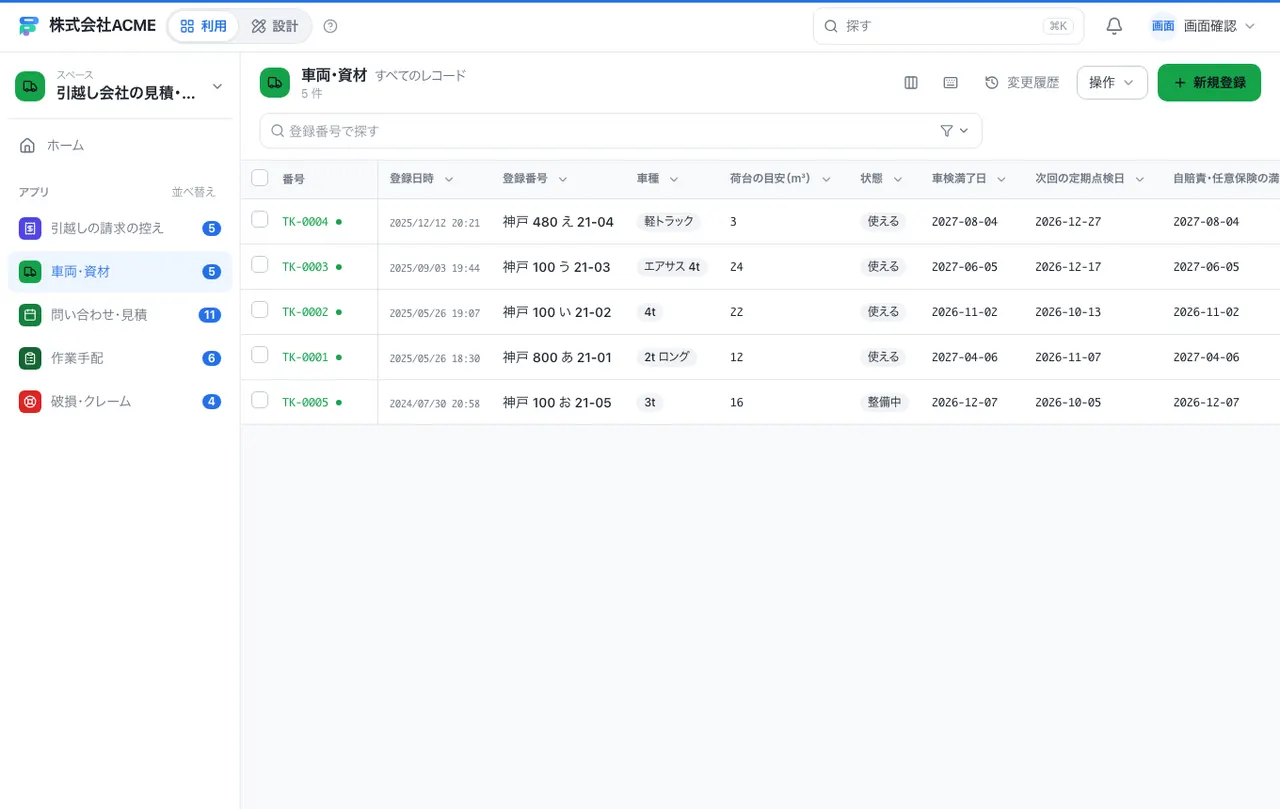
Task: Click the home icon in sidebar
Action: (x=28, y=145)
